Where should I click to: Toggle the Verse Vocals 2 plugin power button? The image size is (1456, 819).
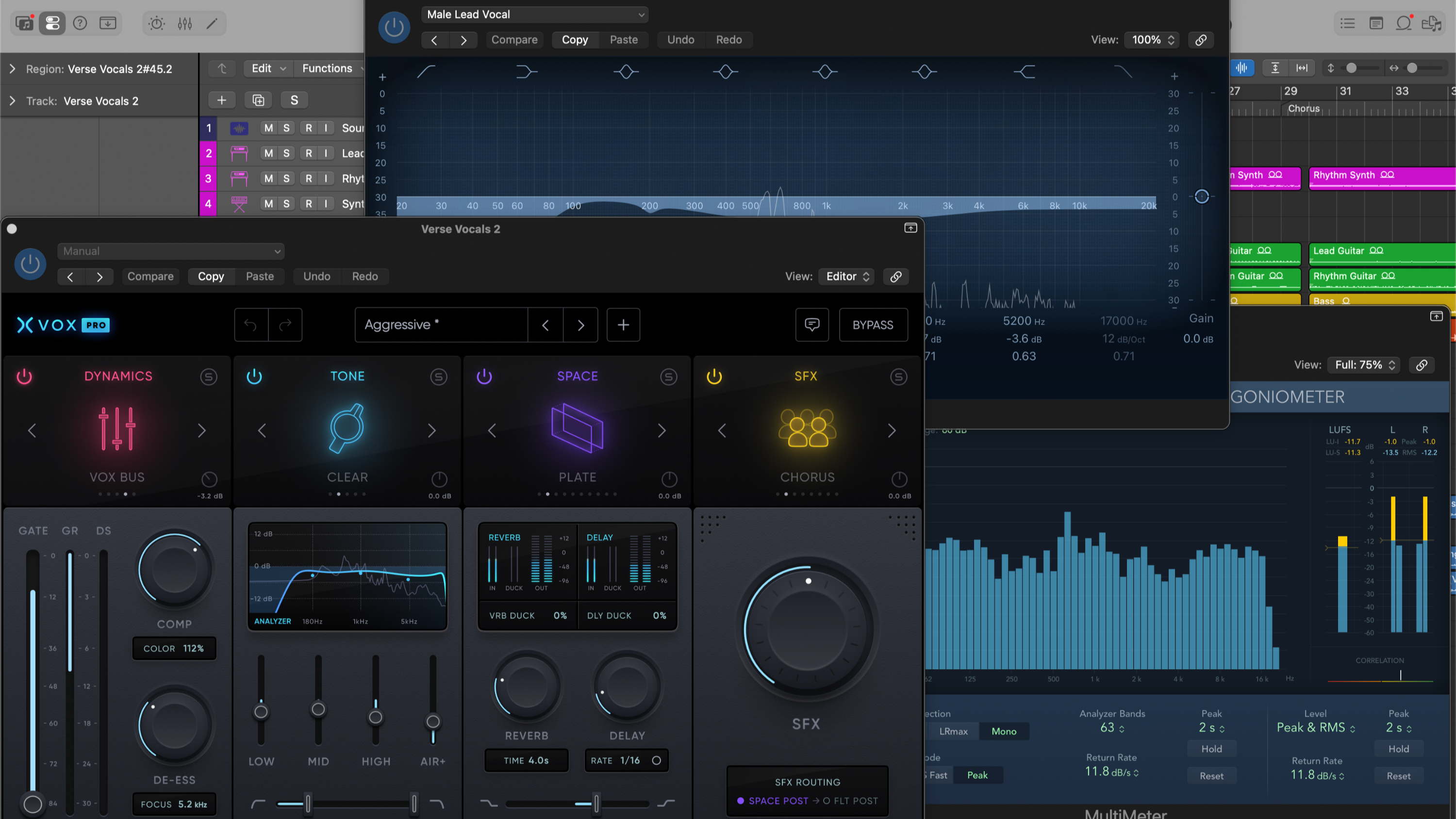point(30,264)
